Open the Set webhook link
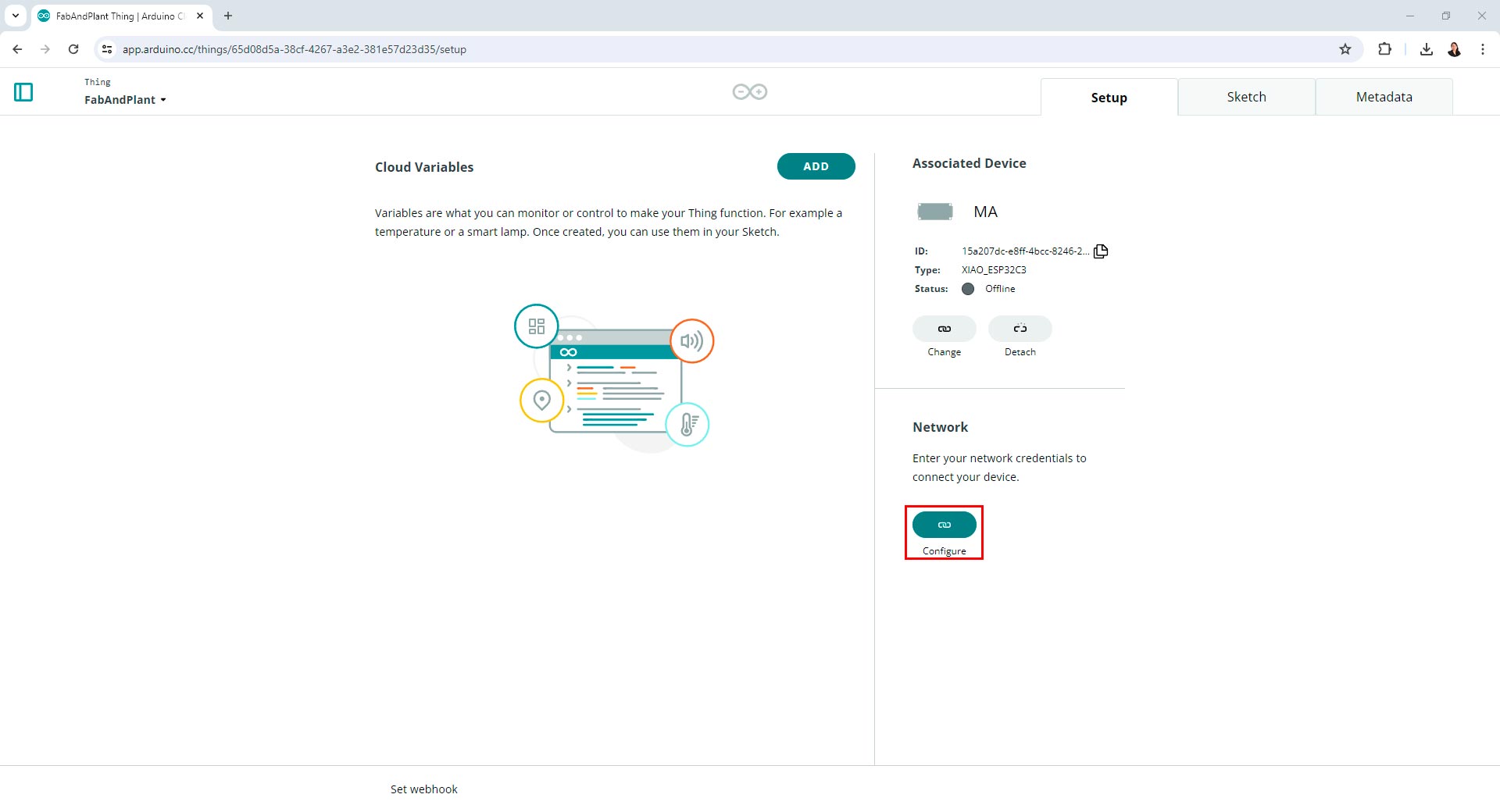 coord(424,789)
